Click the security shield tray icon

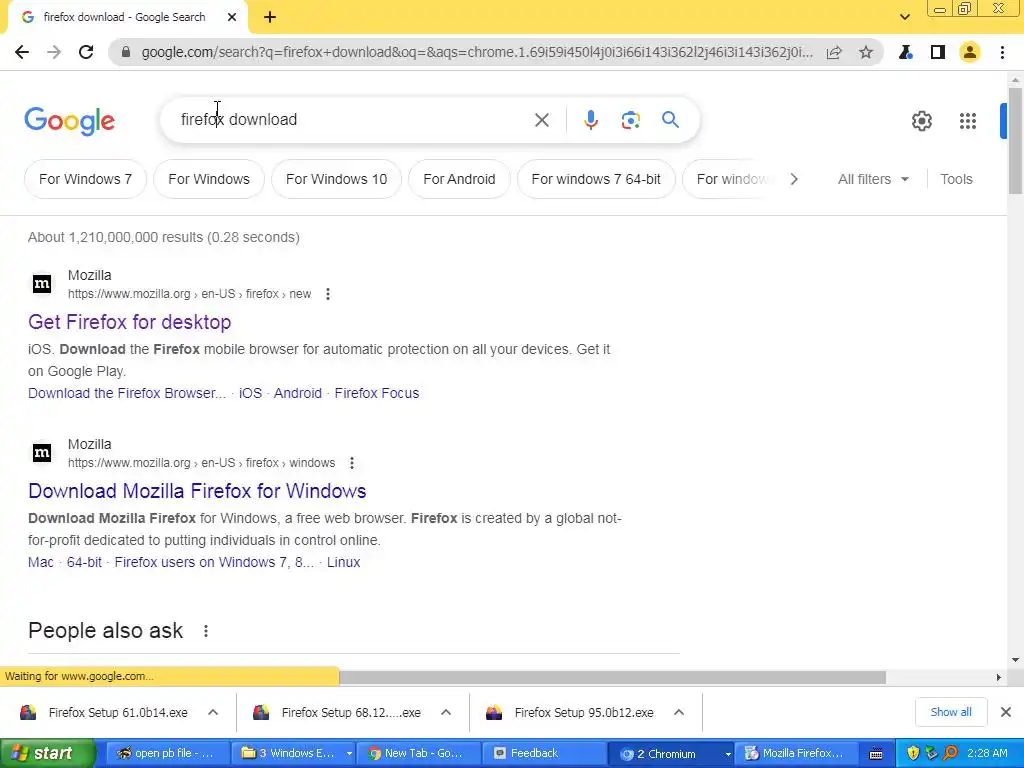click(912, 754)
